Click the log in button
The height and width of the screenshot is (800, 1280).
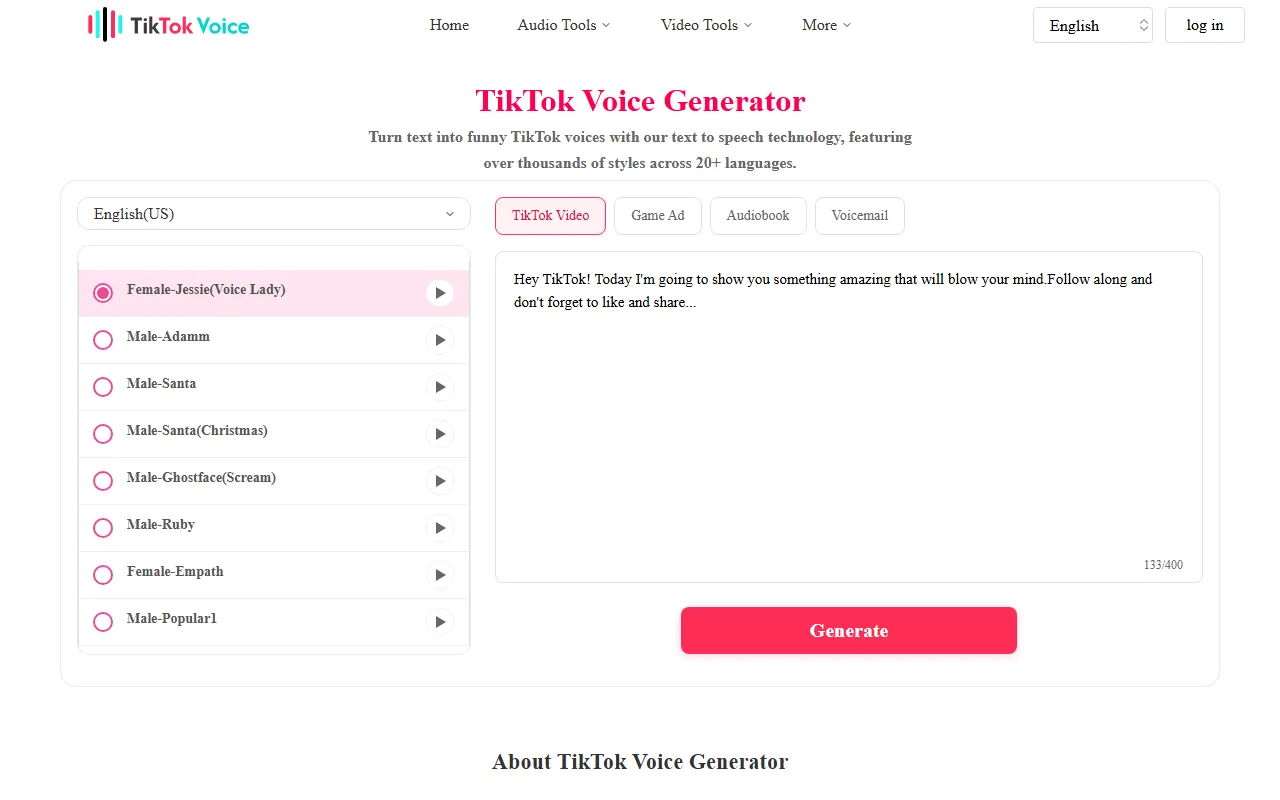tap(1204, 26)
